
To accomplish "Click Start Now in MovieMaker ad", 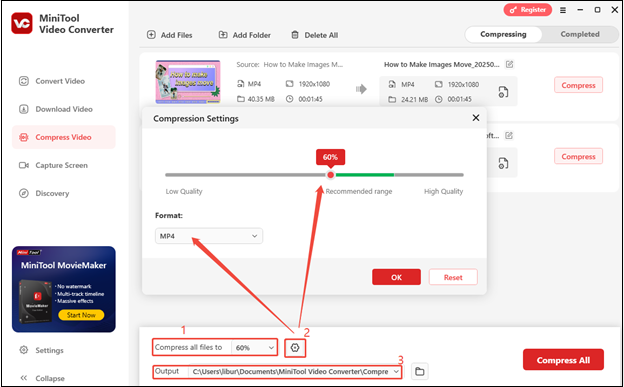I will 81,315.
